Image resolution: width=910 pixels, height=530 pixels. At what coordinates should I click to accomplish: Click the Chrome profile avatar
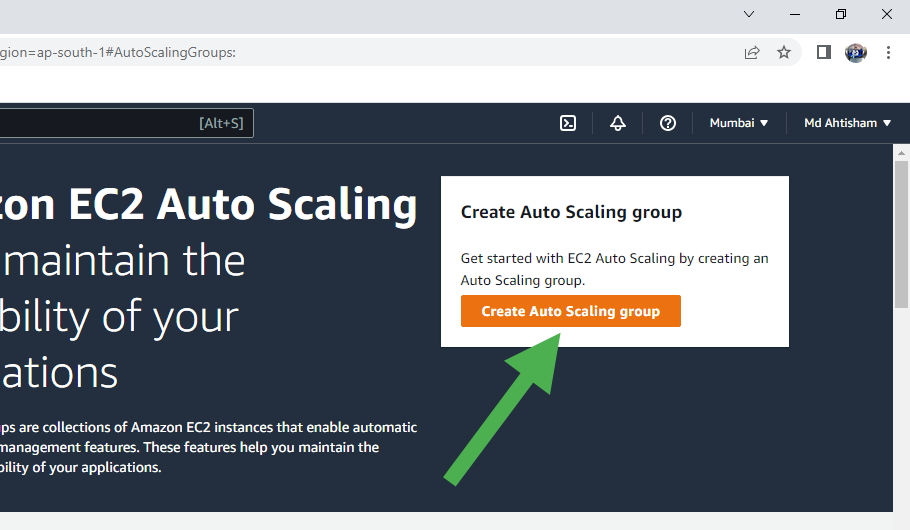coord(856,52)
